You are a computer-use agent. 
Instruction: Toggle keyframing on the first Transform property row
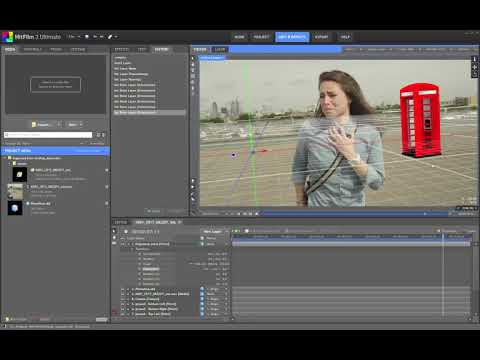[139, 254]
